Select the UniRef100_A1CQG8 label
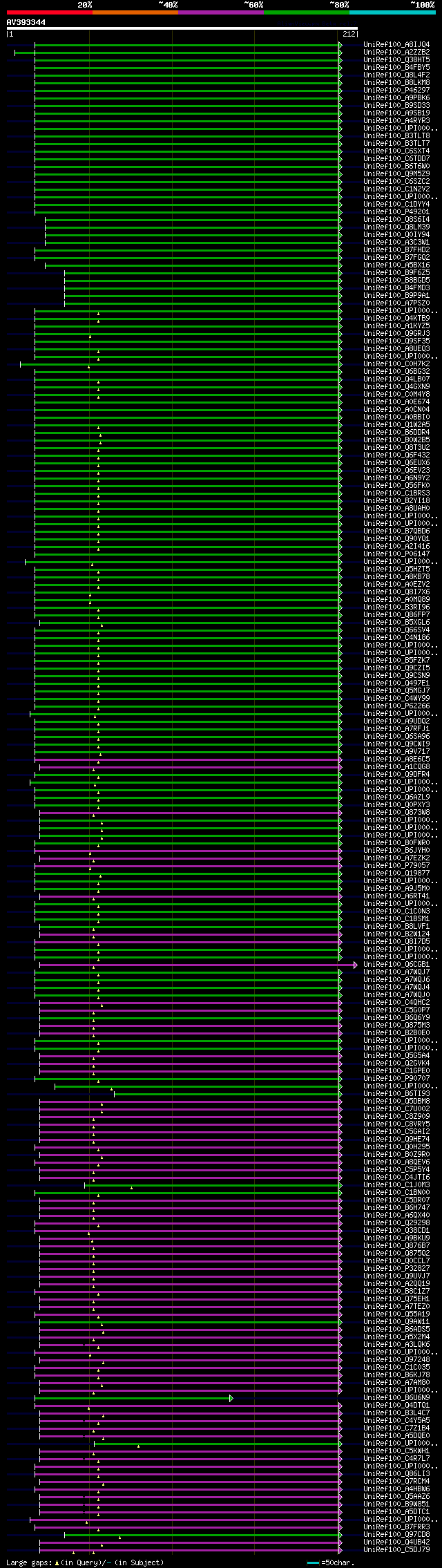Image resolution: width=442 pixels, height=1568 pixels. click(396, 766)
